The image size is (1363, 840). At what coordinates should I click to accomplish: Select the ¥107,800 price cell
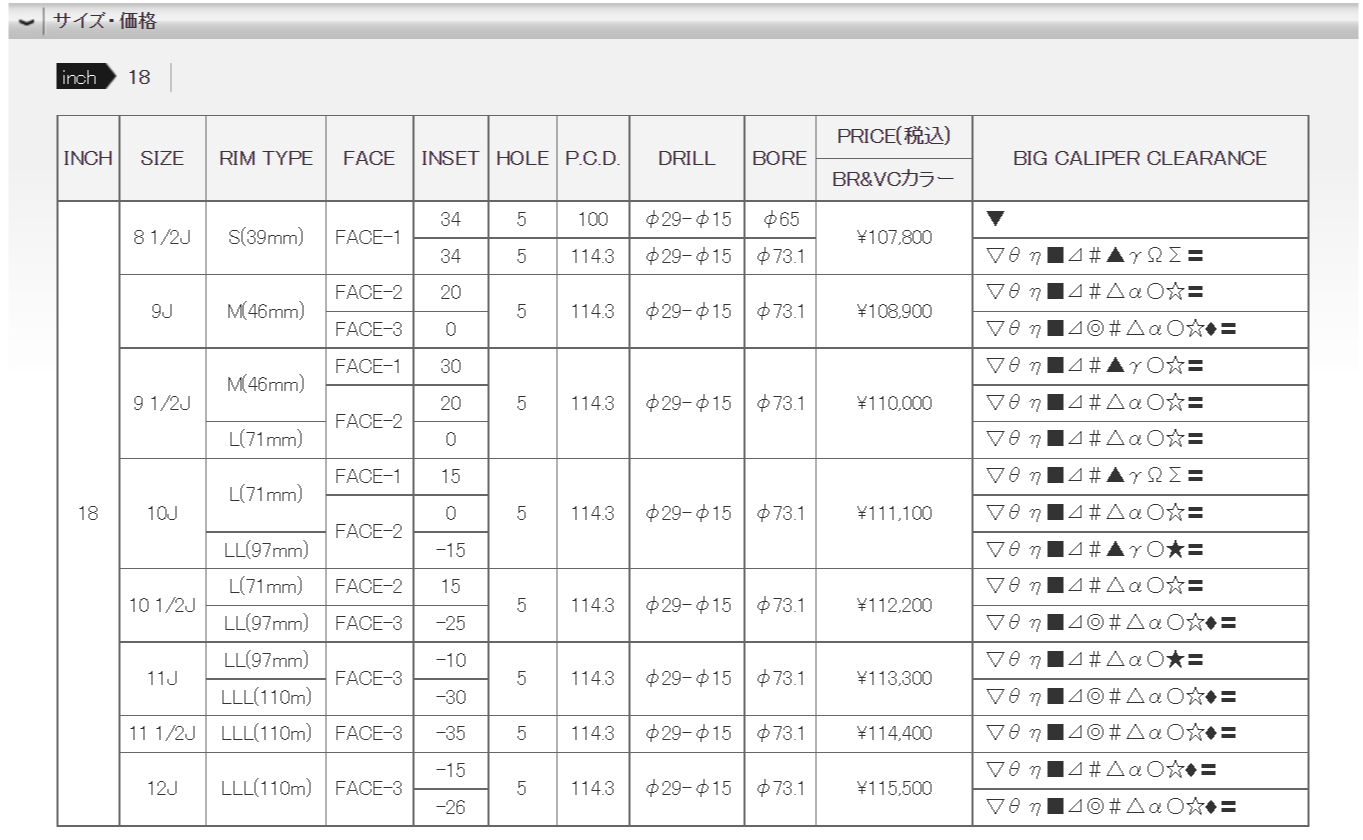pyautogui.click(x=893, y=237)
